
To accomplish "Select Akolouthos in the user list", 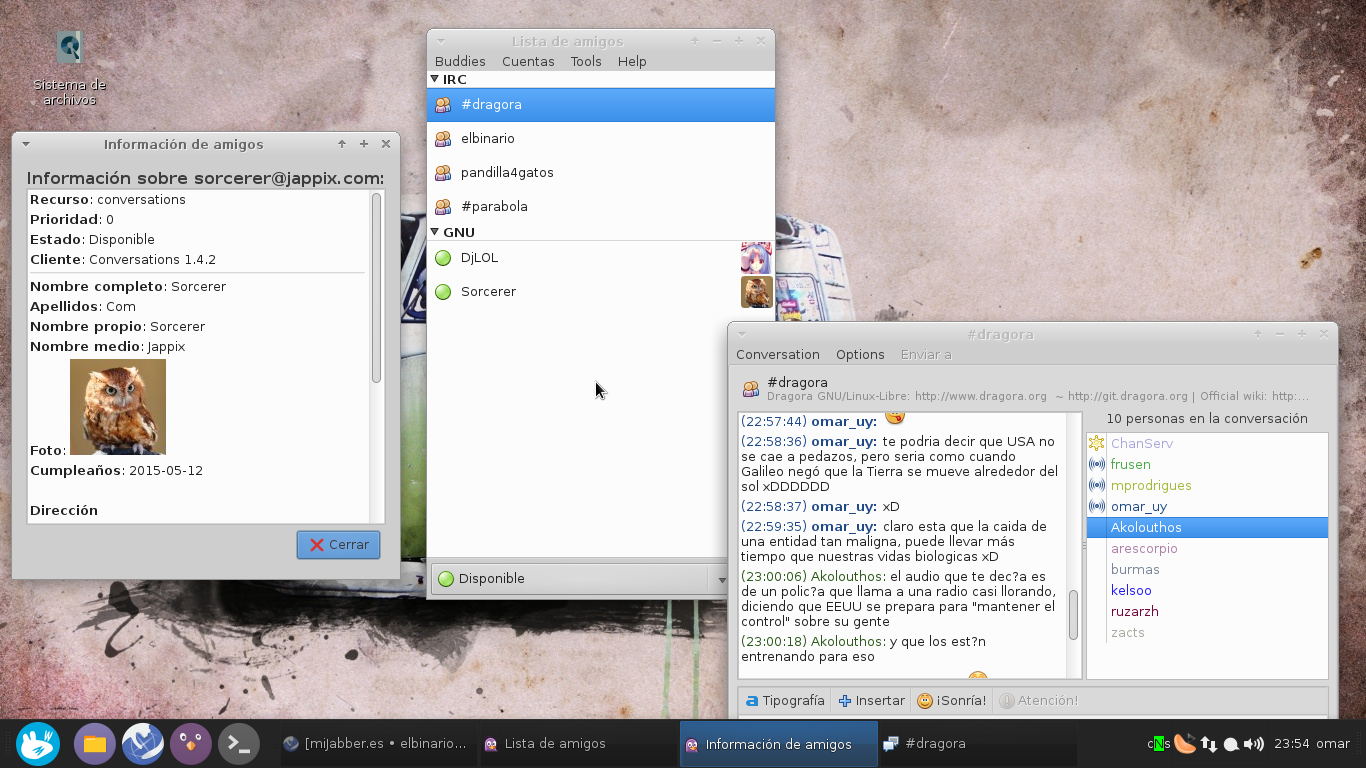I will click(1207, 527).
